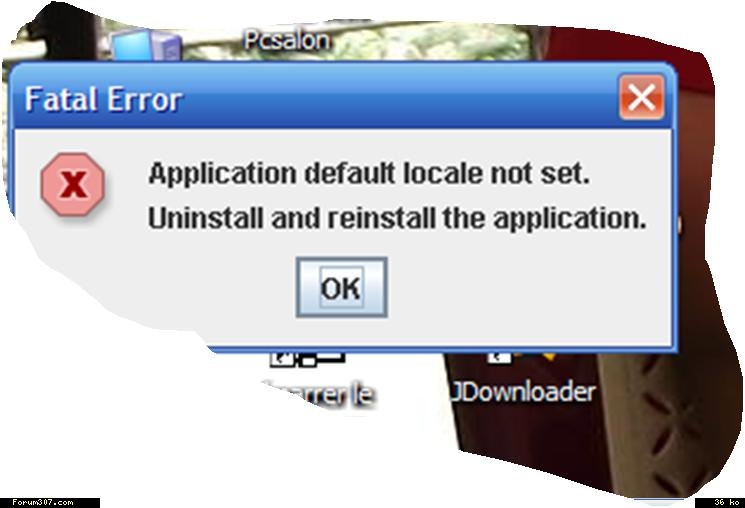Click the Pcsalon desktop label text
745x508 pixels.
287,40
